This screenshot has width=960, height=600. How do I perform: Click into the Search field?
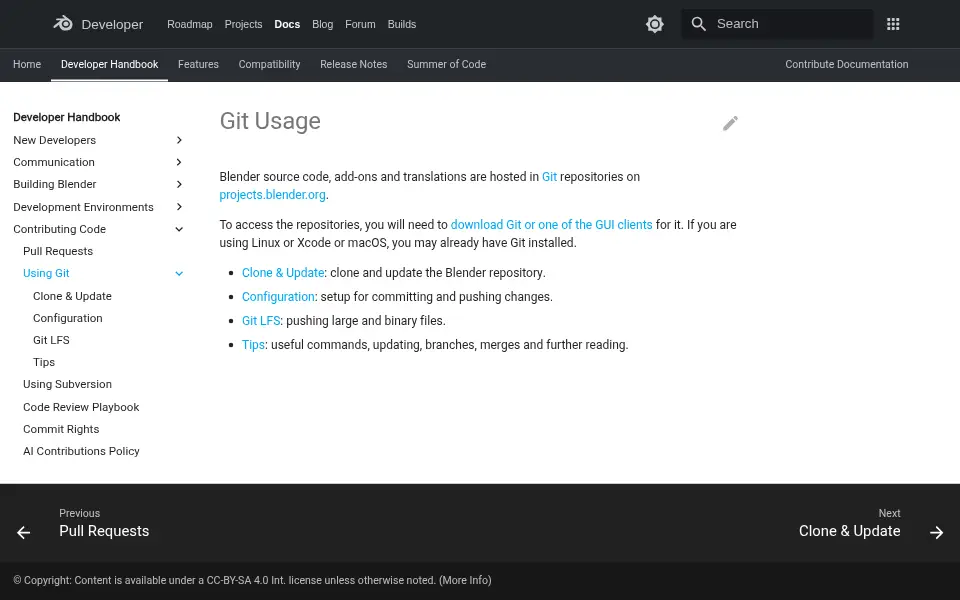pyautogui.click(x=778, y=24)
